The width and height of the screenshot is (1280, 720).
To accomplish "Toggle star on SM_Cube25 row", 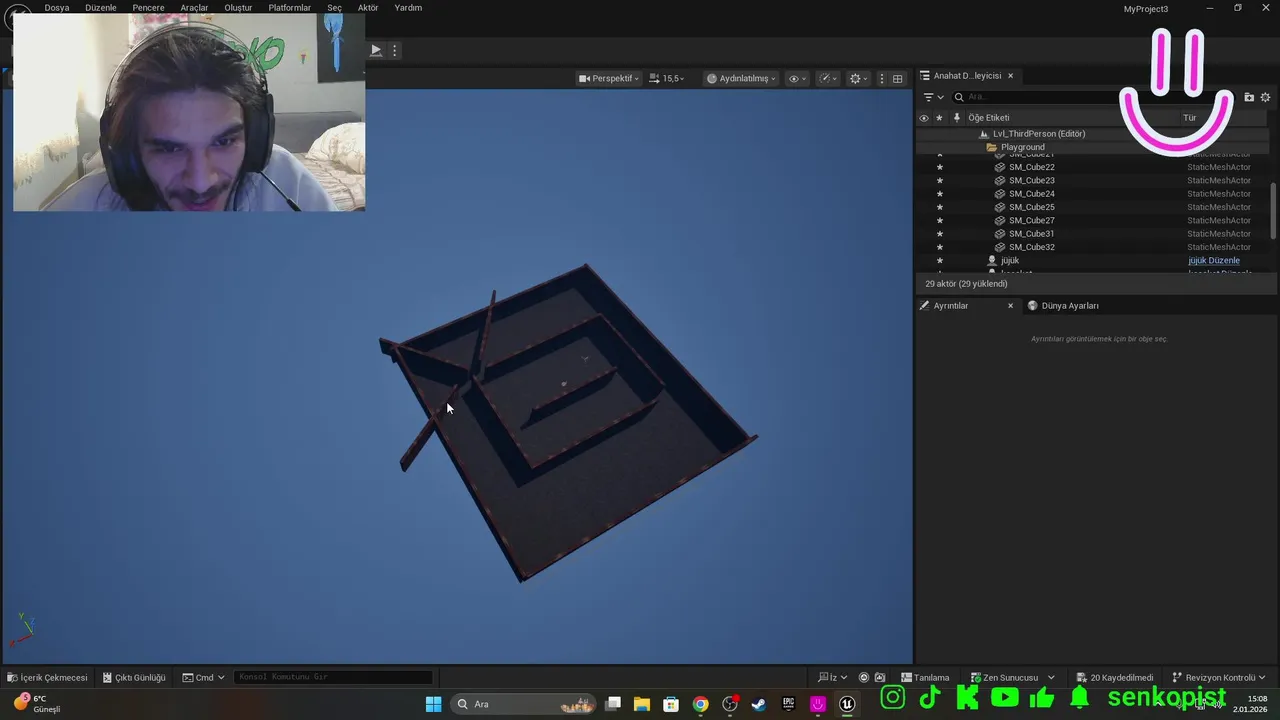I will (939, 207).
